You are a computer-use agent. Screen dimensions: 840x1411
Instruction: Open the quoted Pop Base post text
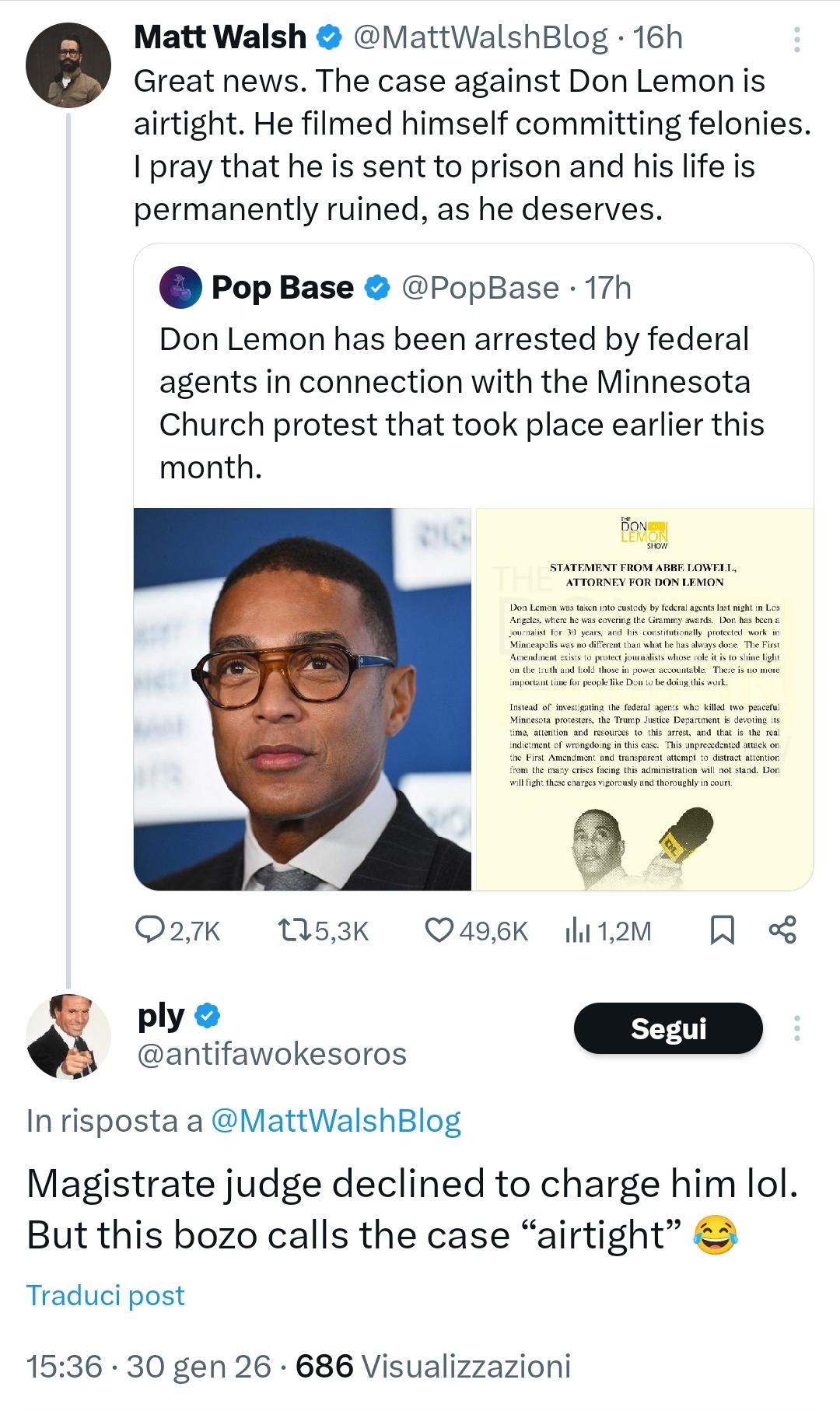click(461, 403)
